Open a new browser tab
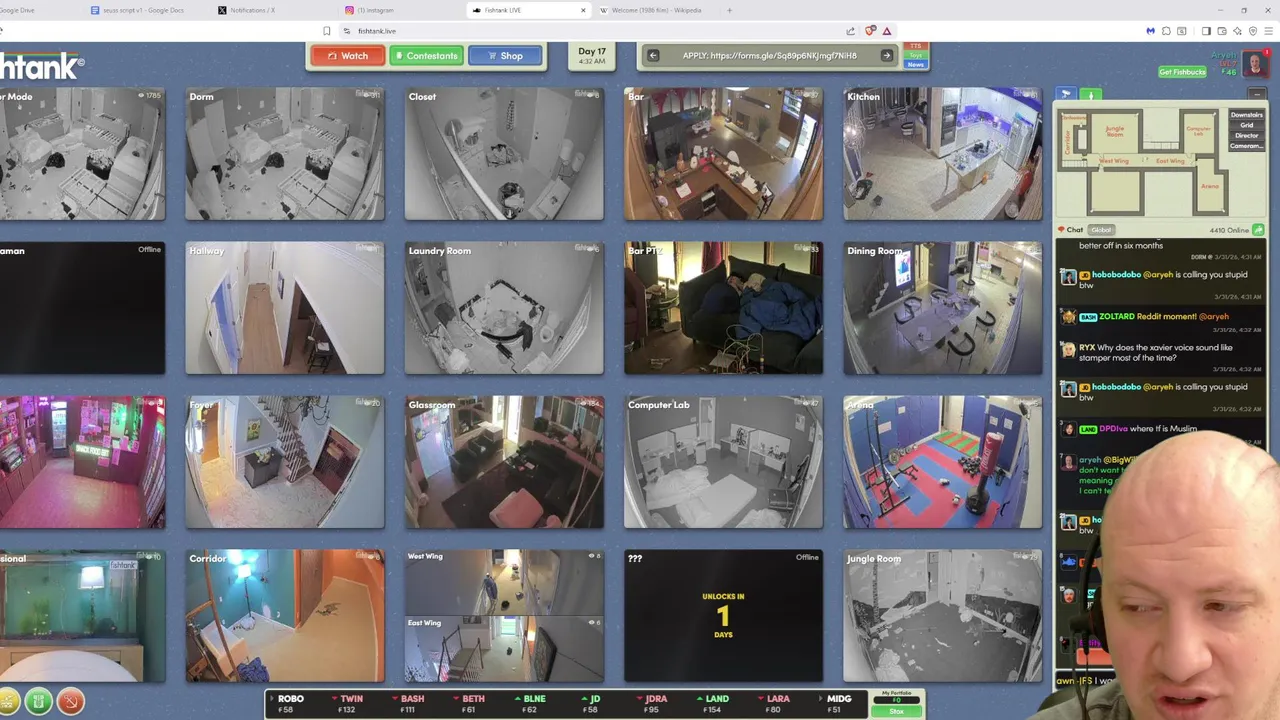The width and height of the screenshot is (1280, 720). [729, 10]
